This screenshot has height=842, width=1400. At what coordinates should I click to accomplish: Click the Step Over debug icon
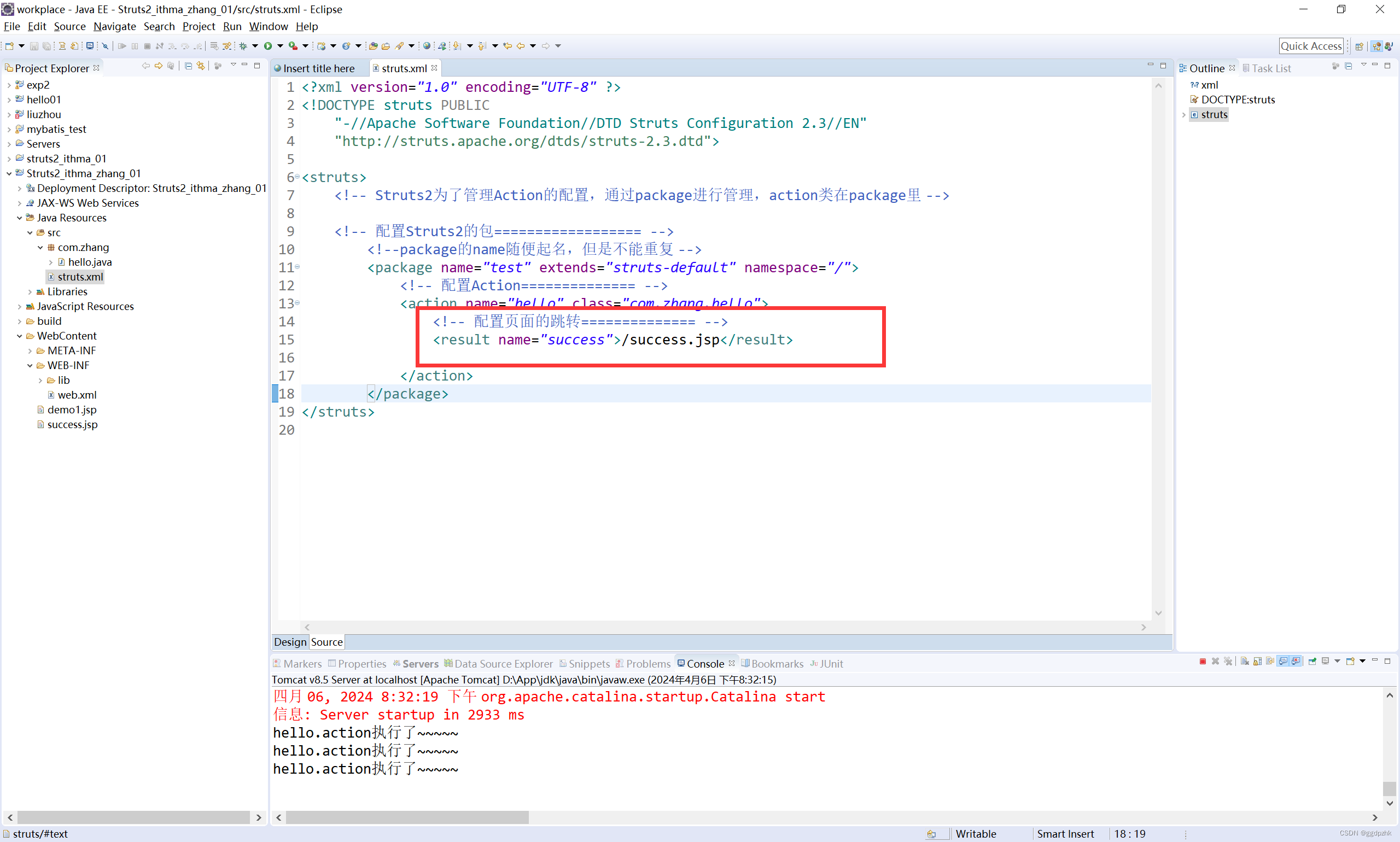(x=185, y=46)
